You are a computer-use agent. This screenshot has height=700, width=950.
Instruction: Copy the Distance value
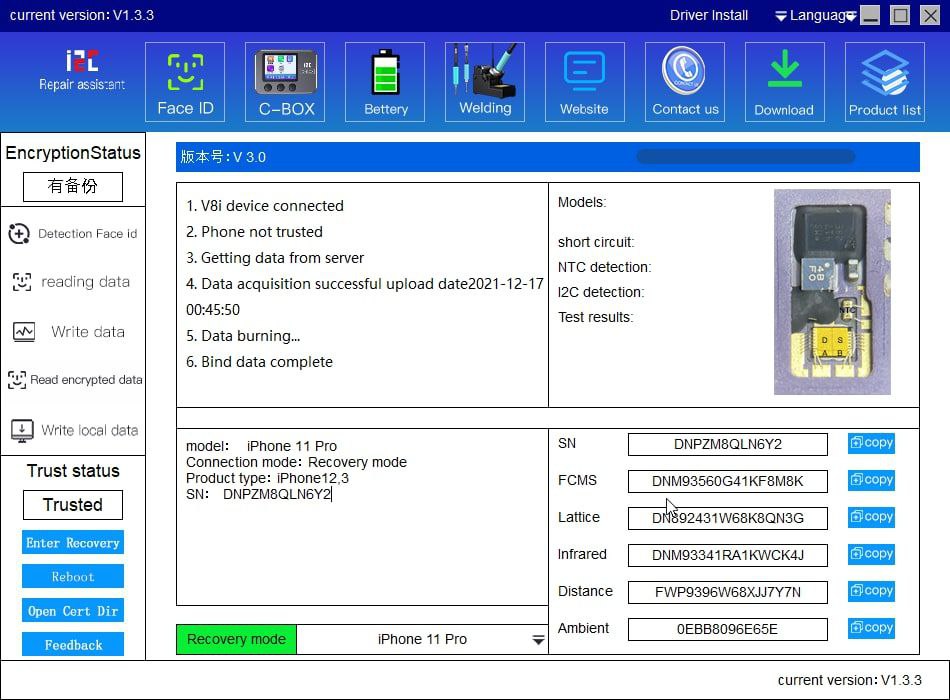[x=871, y=591]
